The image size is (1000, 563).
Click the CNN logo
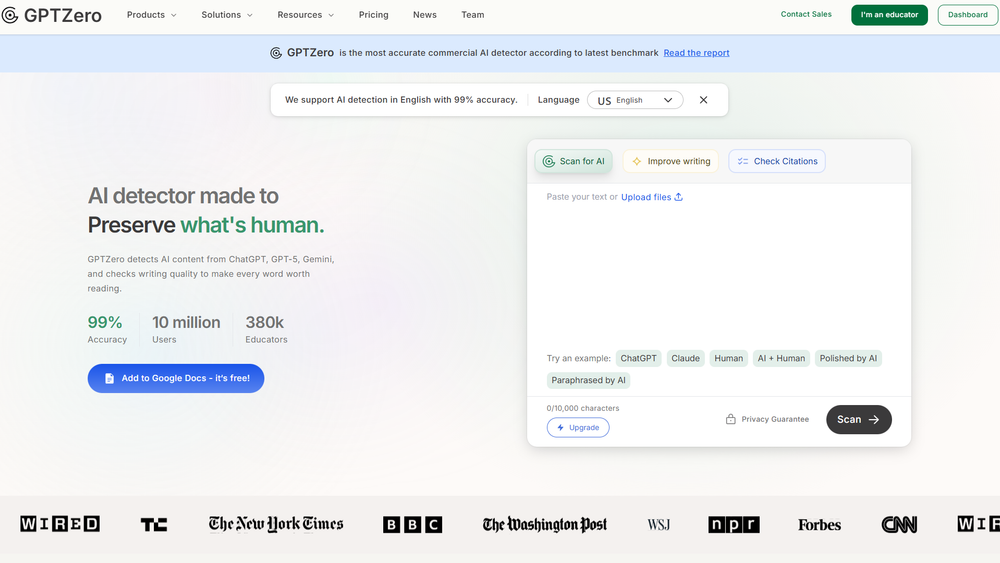pyautogui.click(x=899, y=525)
